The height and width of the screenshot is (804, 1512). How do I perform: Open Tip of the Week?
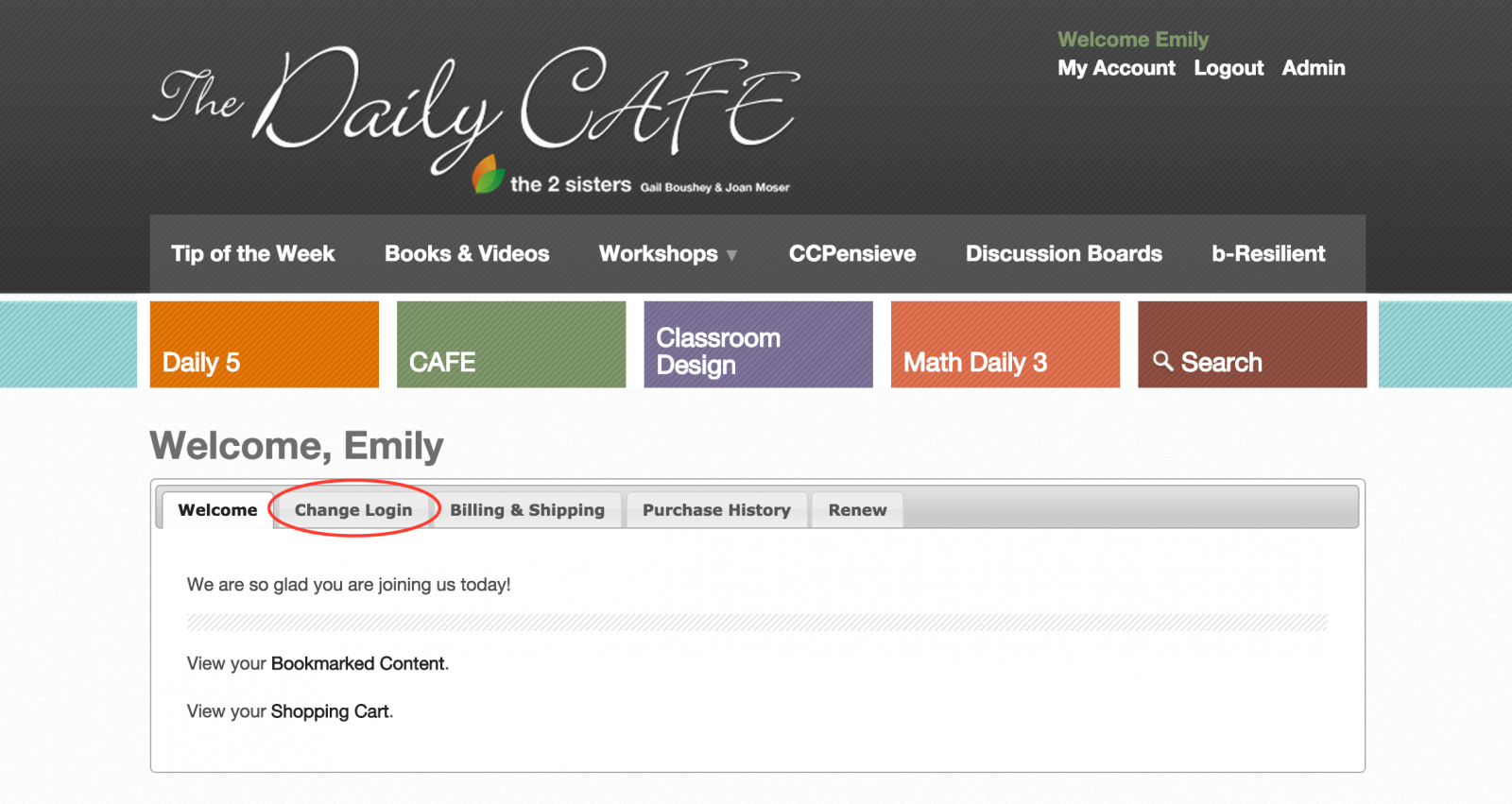click(x=253, y=253)
